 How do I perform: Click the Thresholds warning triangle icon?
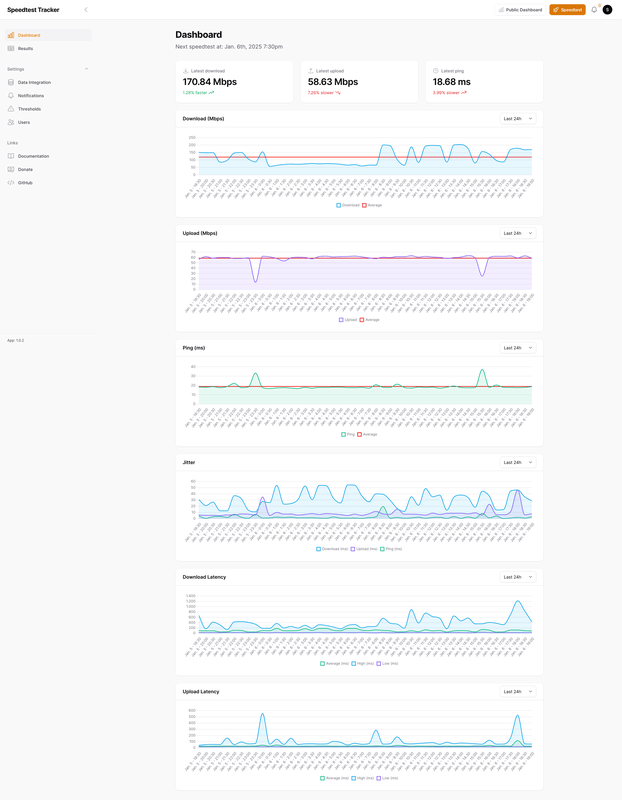(x=11, y=109)
